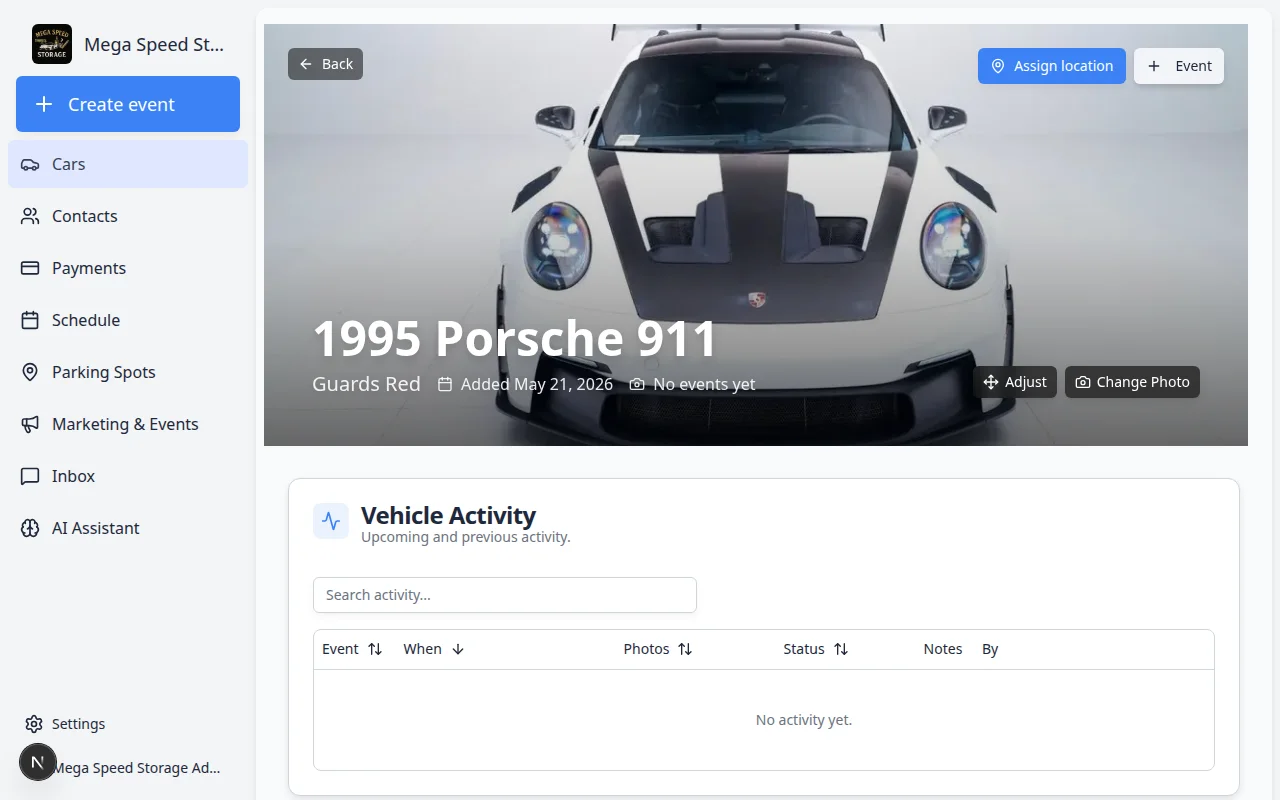Click the Back button

pos(325,64)
